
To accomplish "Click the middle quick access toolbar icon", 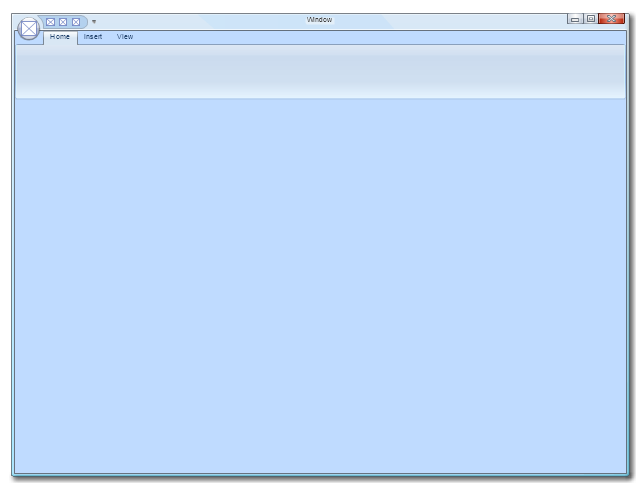I will [63, 22].
